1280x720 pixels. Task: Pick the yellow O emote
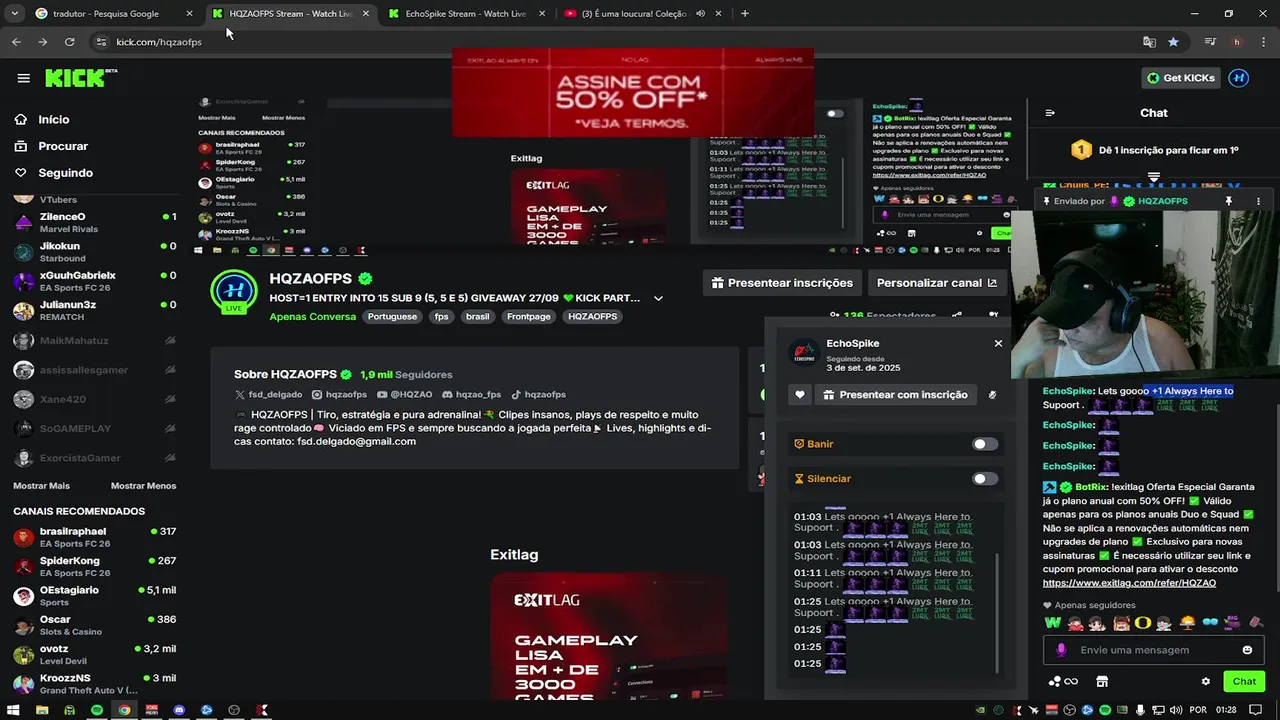point(1142,623)
